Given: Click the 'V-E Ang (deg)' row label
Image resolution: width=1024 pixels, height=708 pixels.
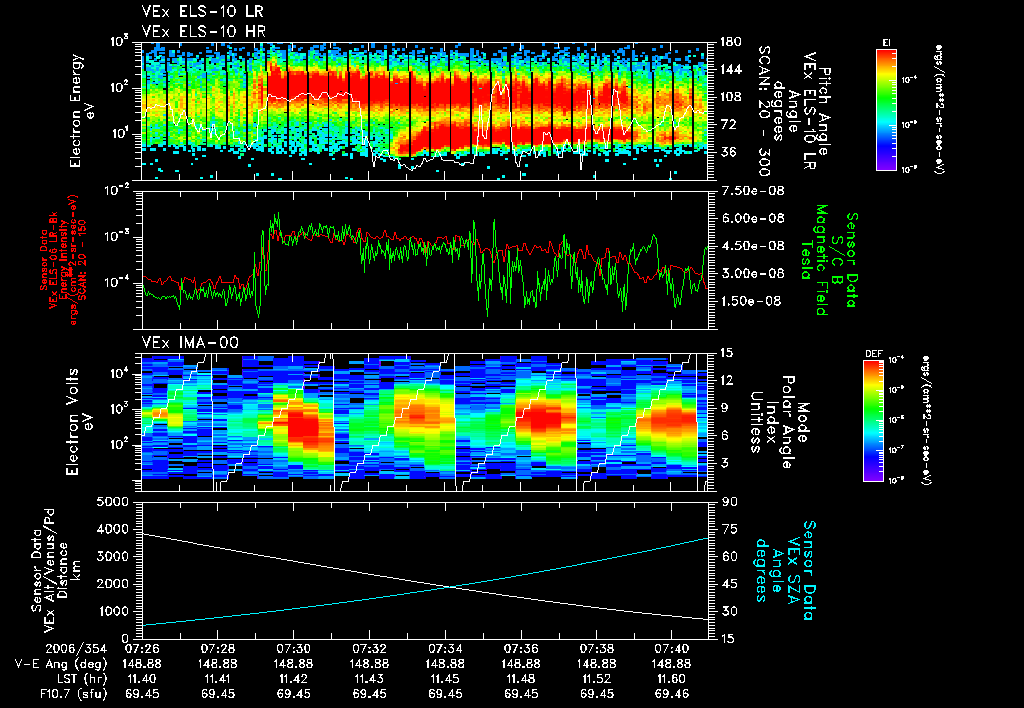Looking at the screenshot, I should pyautogui.click(x=61, y=664).
